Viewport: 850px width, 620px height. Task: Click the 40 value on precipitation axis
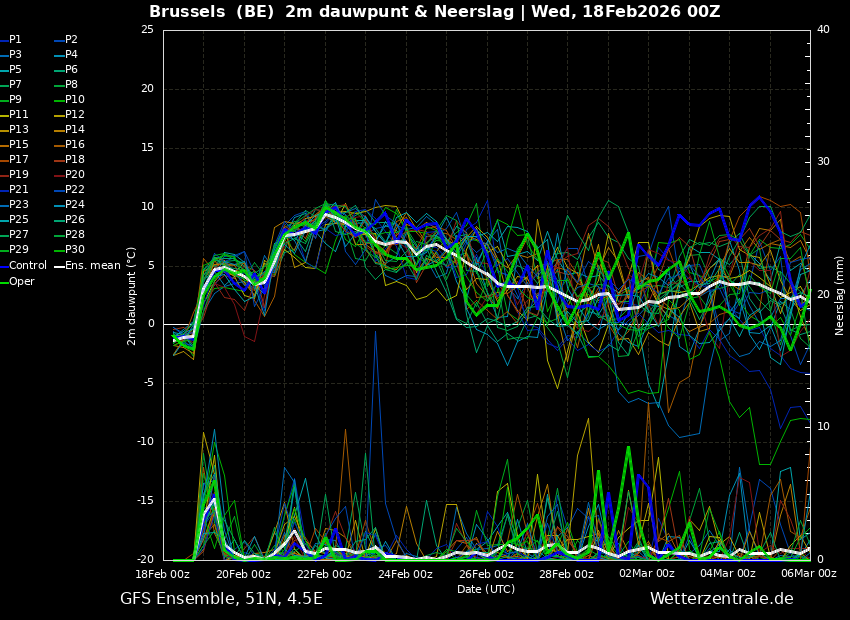coord(823,30)
